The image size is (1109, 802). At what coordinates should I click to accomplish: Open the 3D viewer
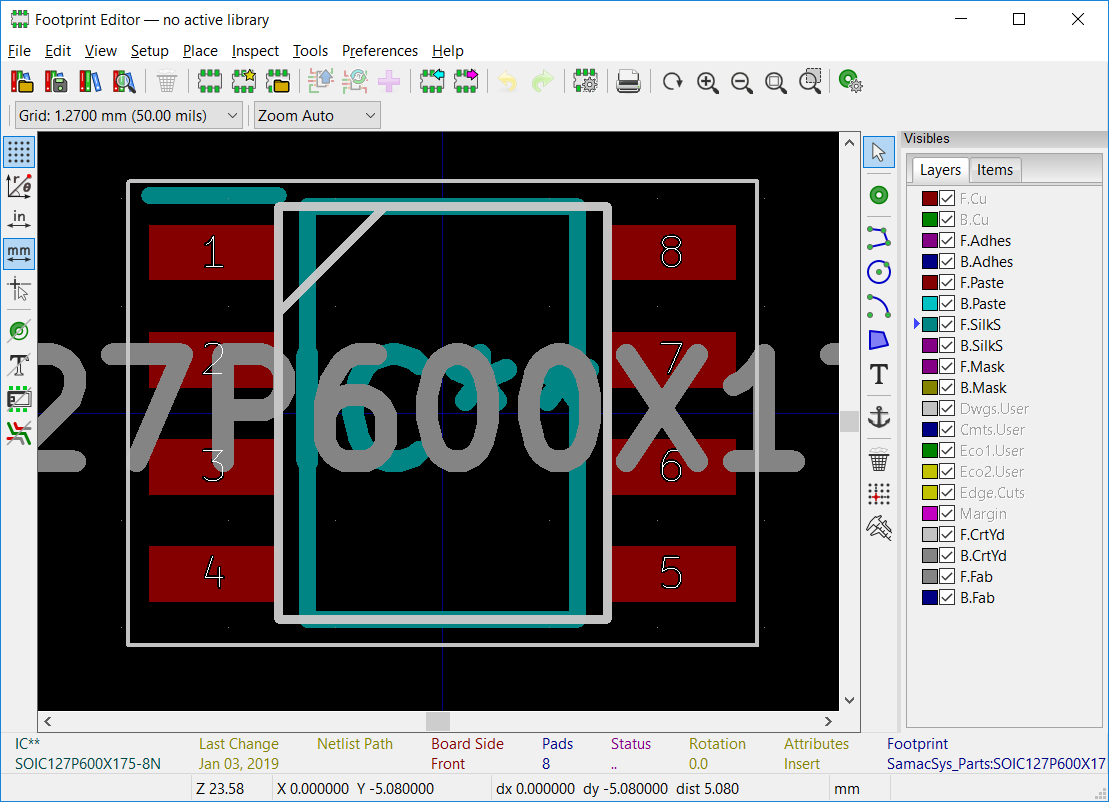851,81
